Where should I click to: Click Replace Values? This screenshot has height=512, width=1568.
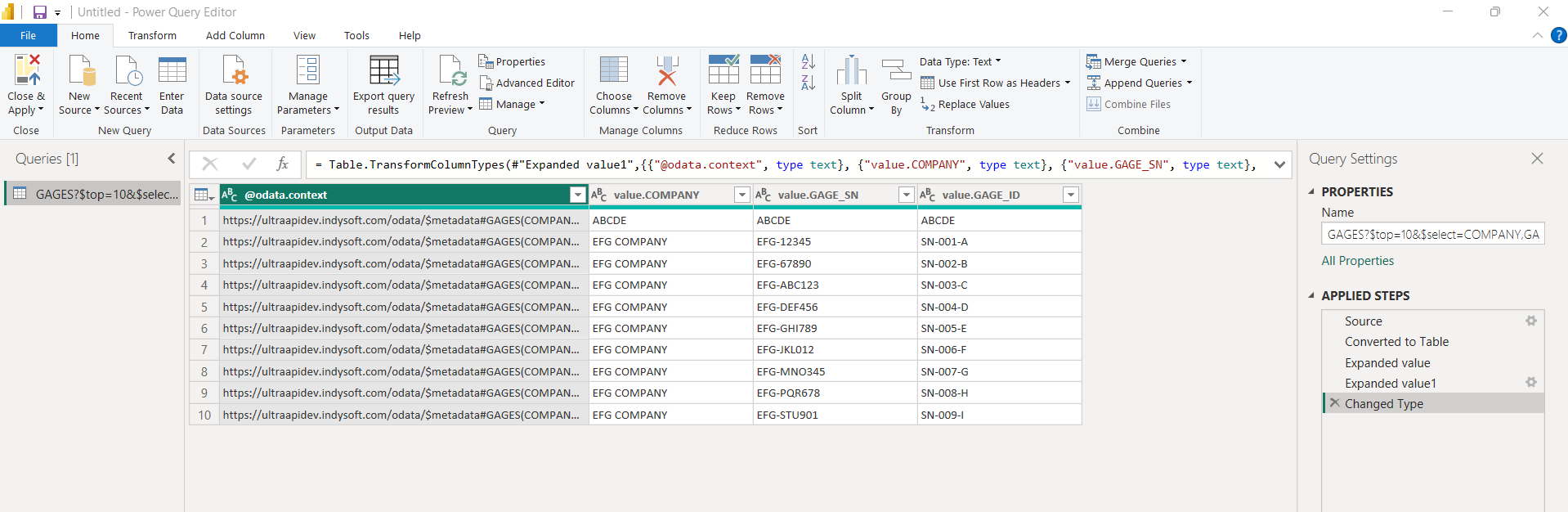(965, 104)
